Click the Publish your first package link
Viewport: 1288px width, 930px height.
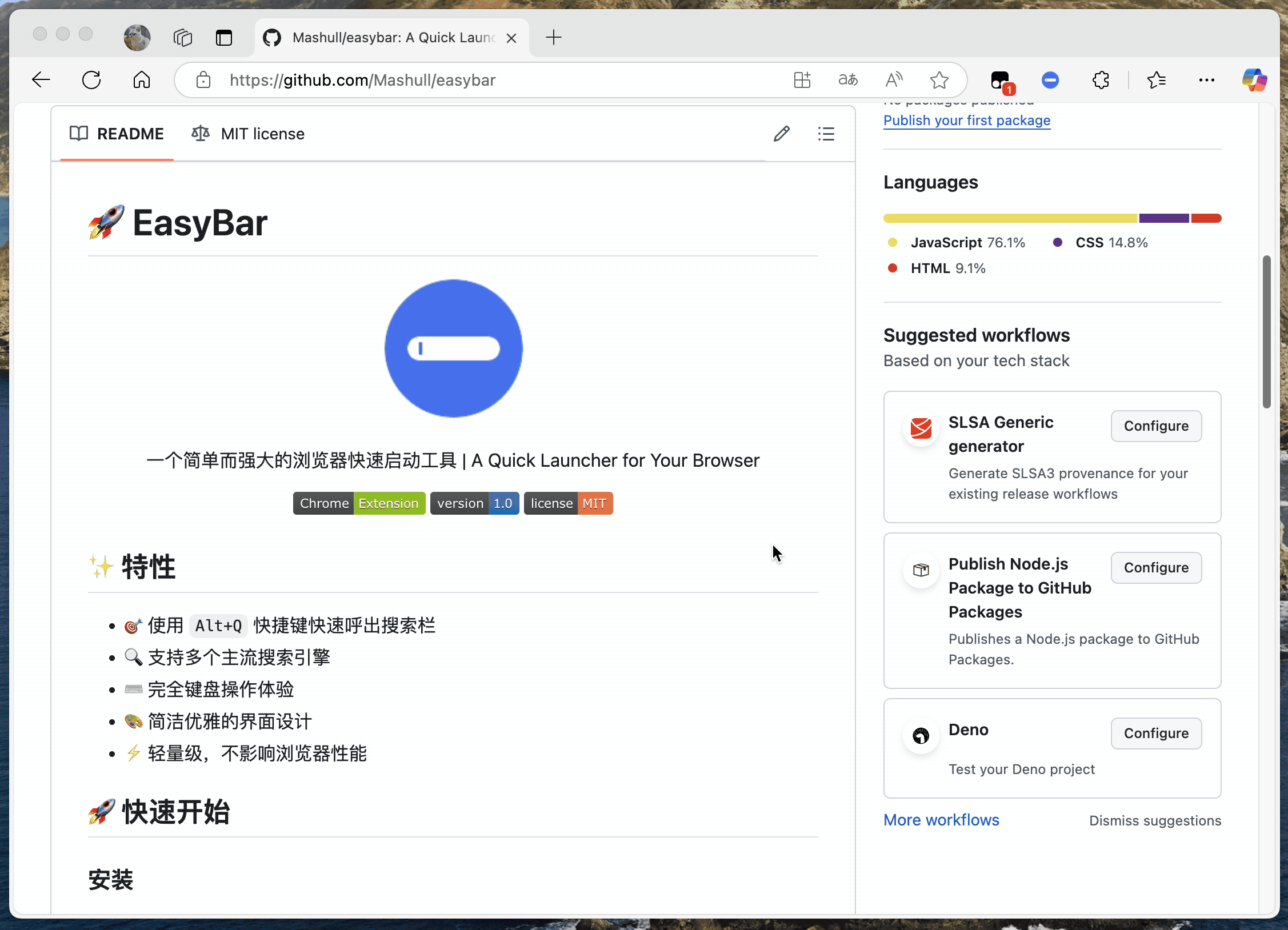967,121
